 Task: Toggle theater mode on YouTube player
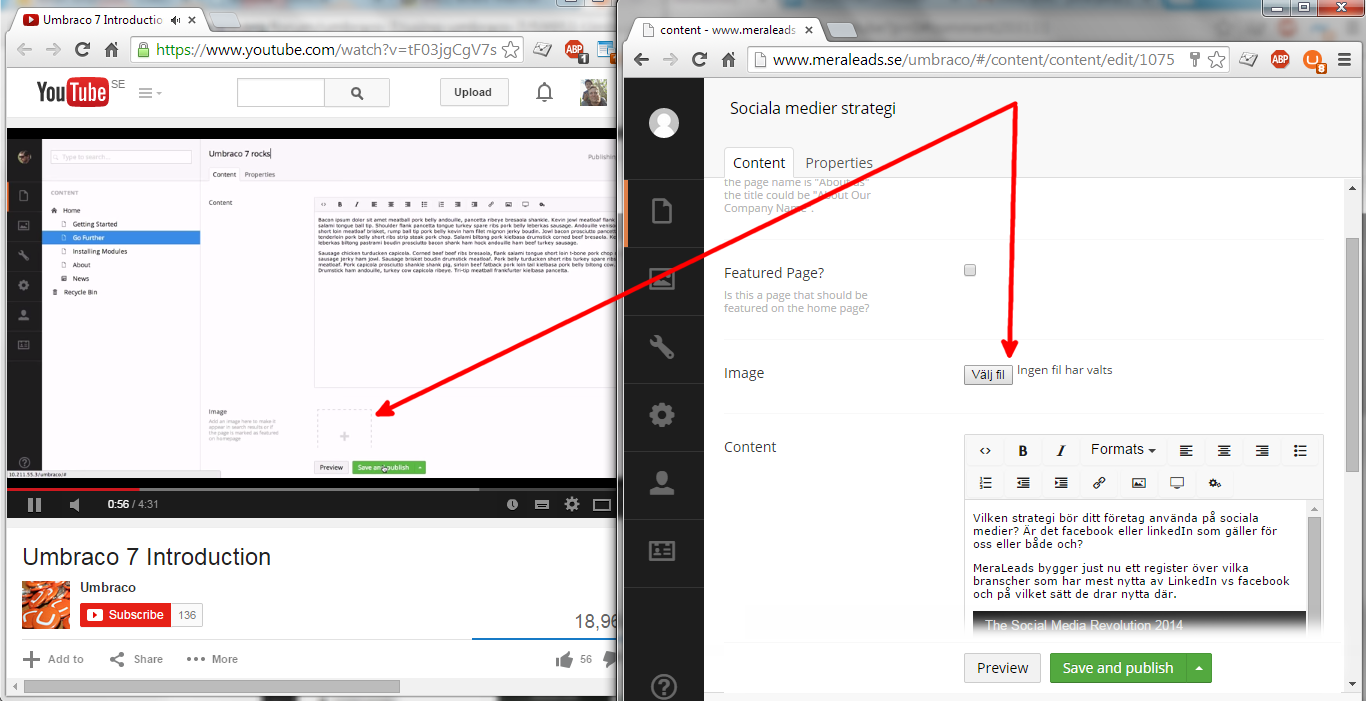602,505
